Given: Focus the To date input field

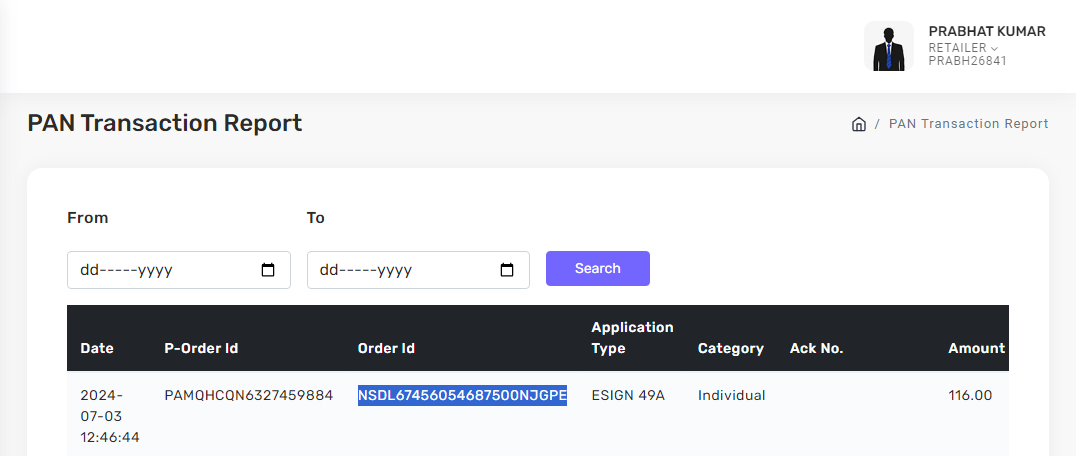Looking at the screenshot, I should point(400,270).
